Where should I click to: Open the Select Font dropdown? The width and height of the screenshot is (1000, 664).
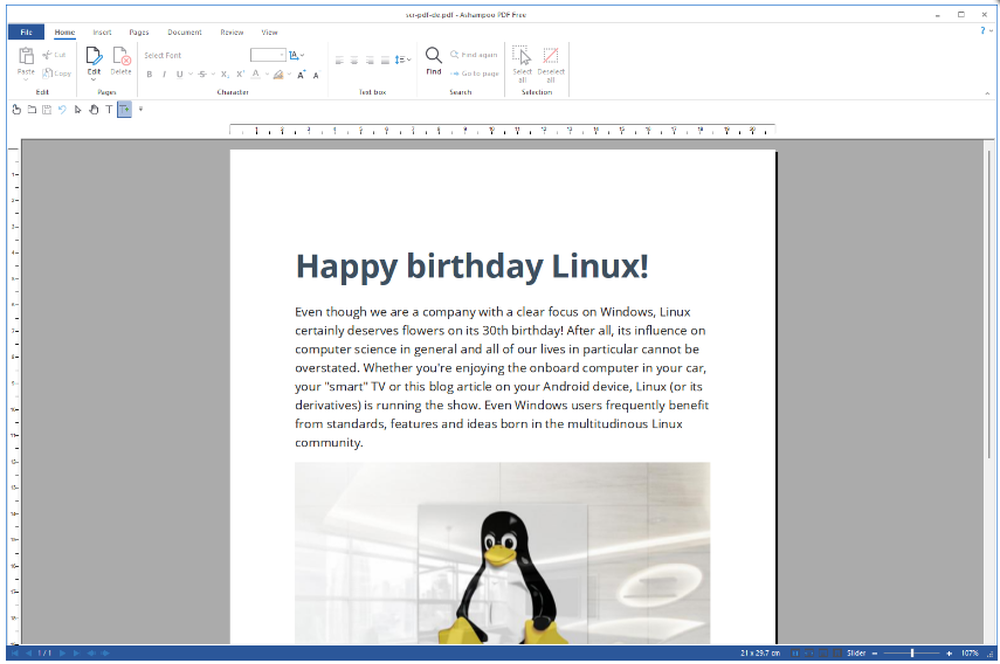[163, 54]
